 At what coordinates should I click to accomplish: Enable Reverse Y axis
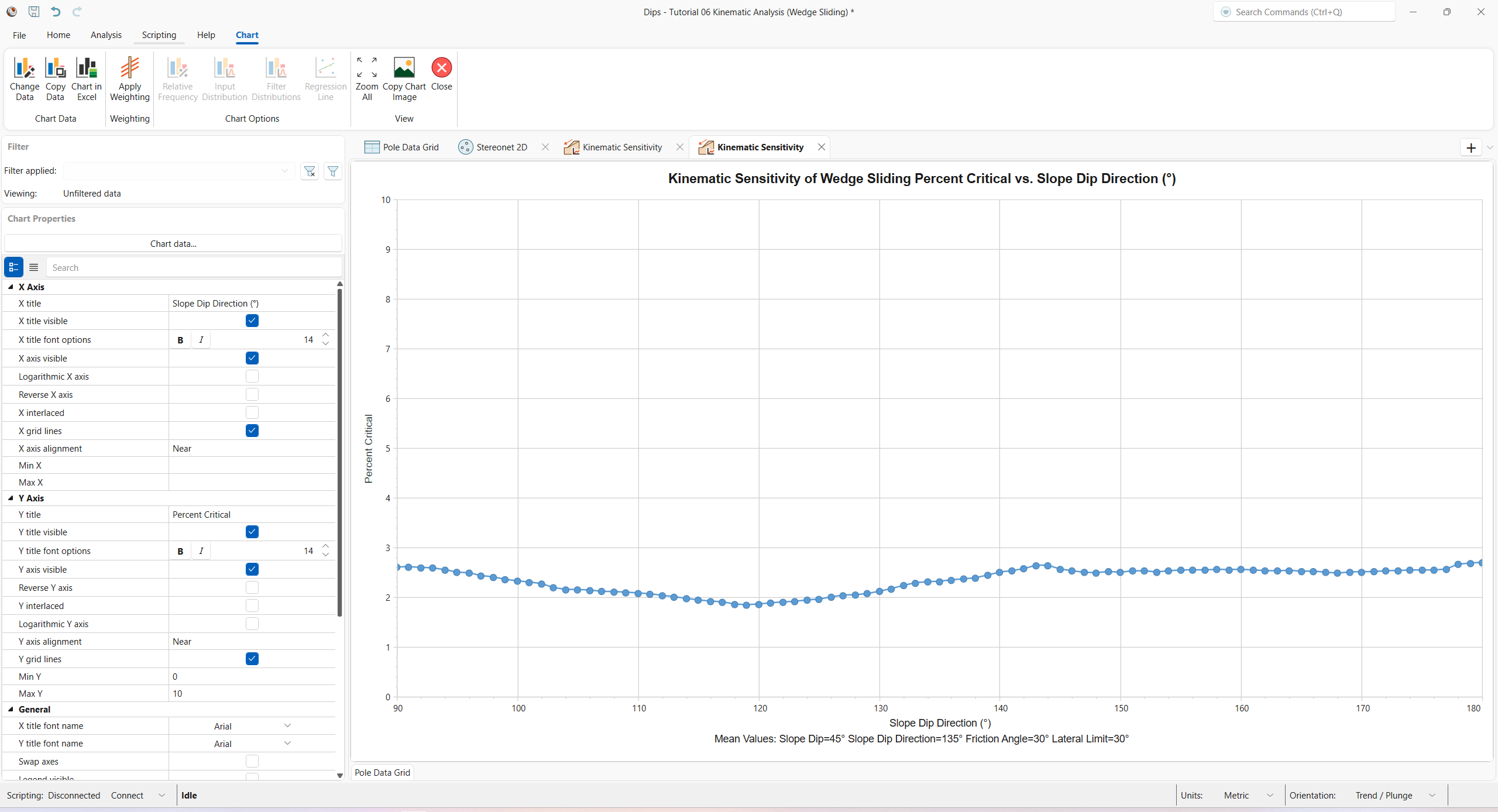[x=252, y=587]
